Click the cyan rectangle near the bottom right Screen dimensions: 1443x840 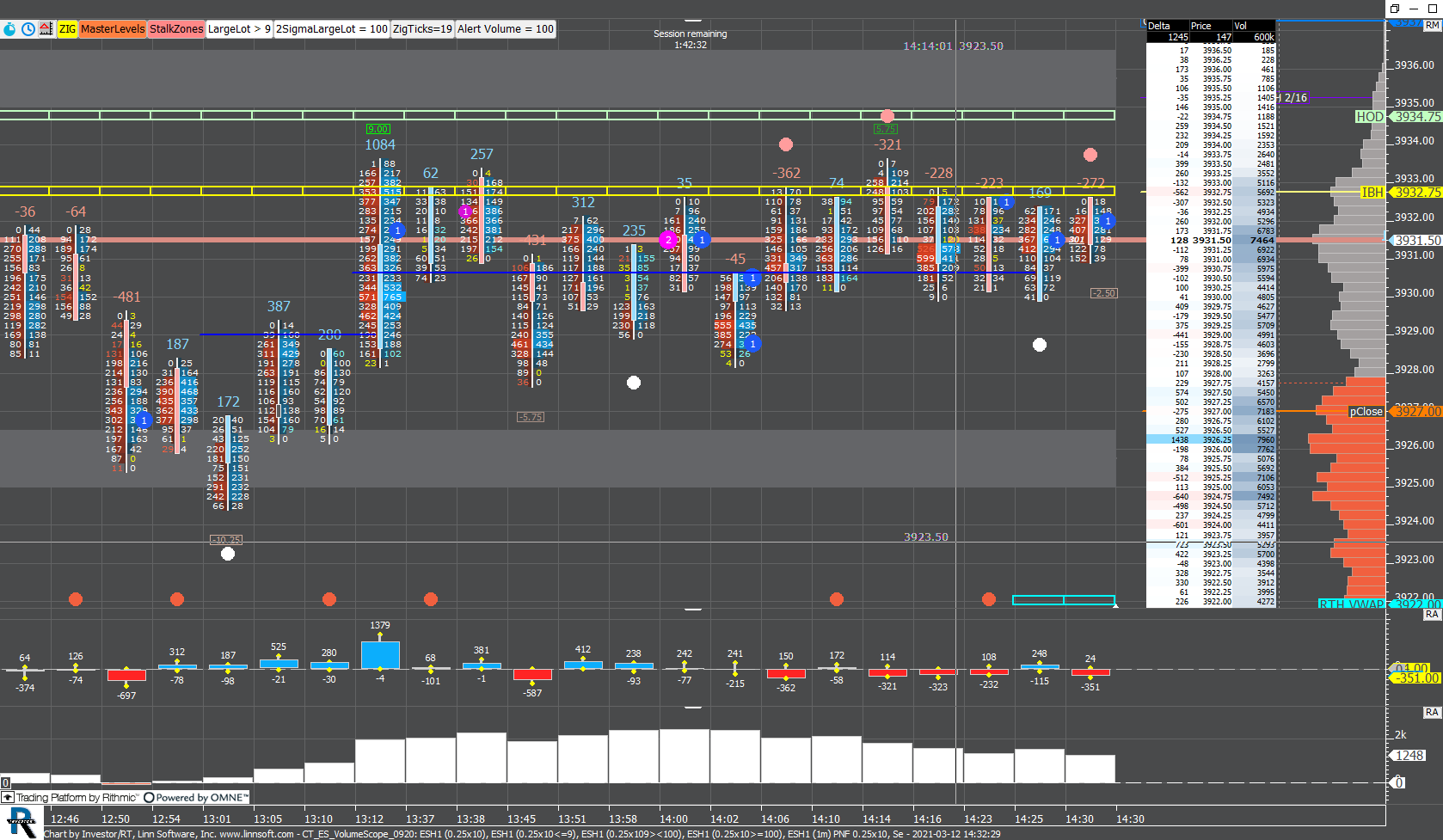click(1064, 600)
